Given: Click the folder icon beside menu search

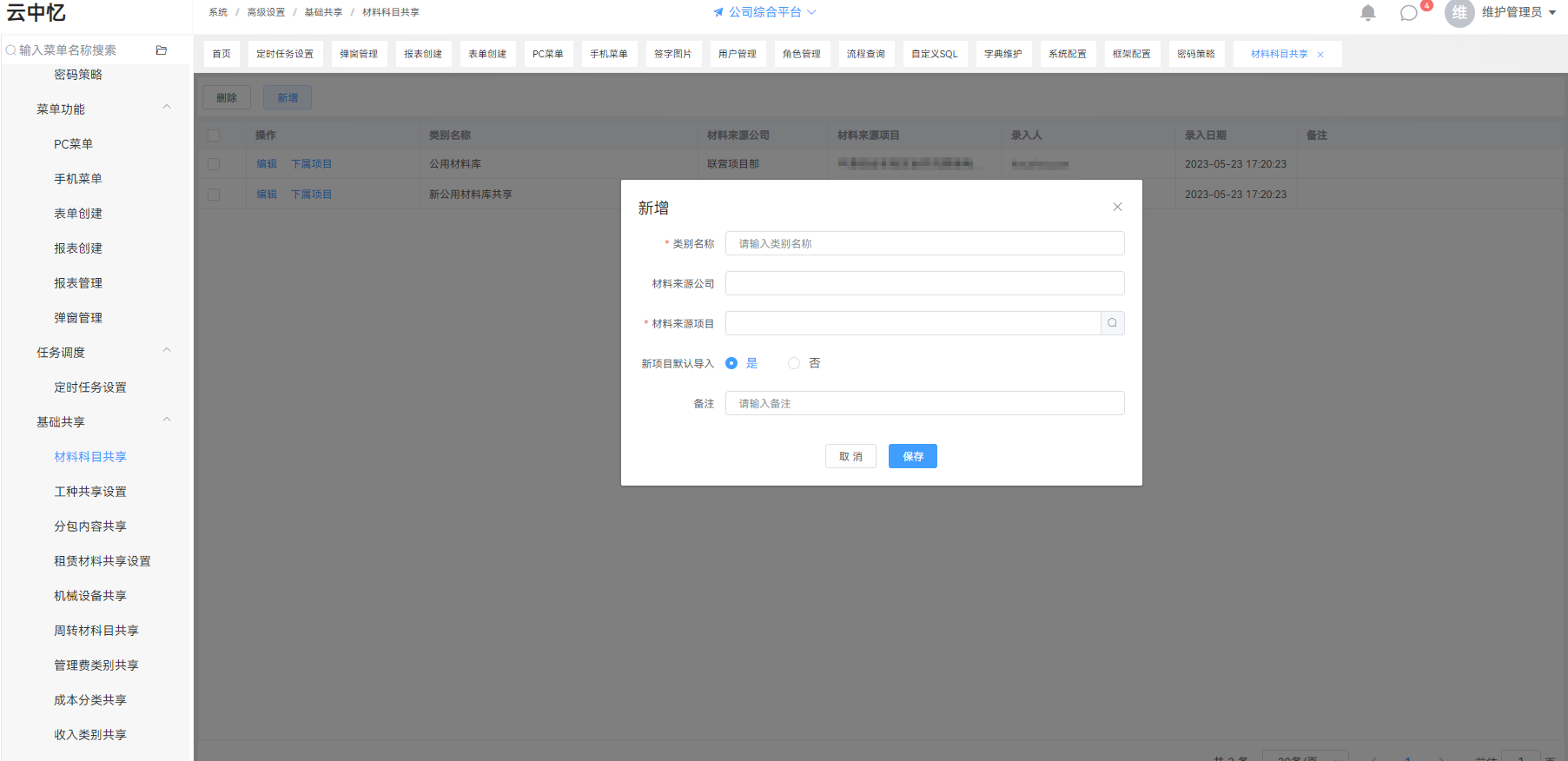Looking at the screenshot, I should pyautogui.click(x=161, y=50).
